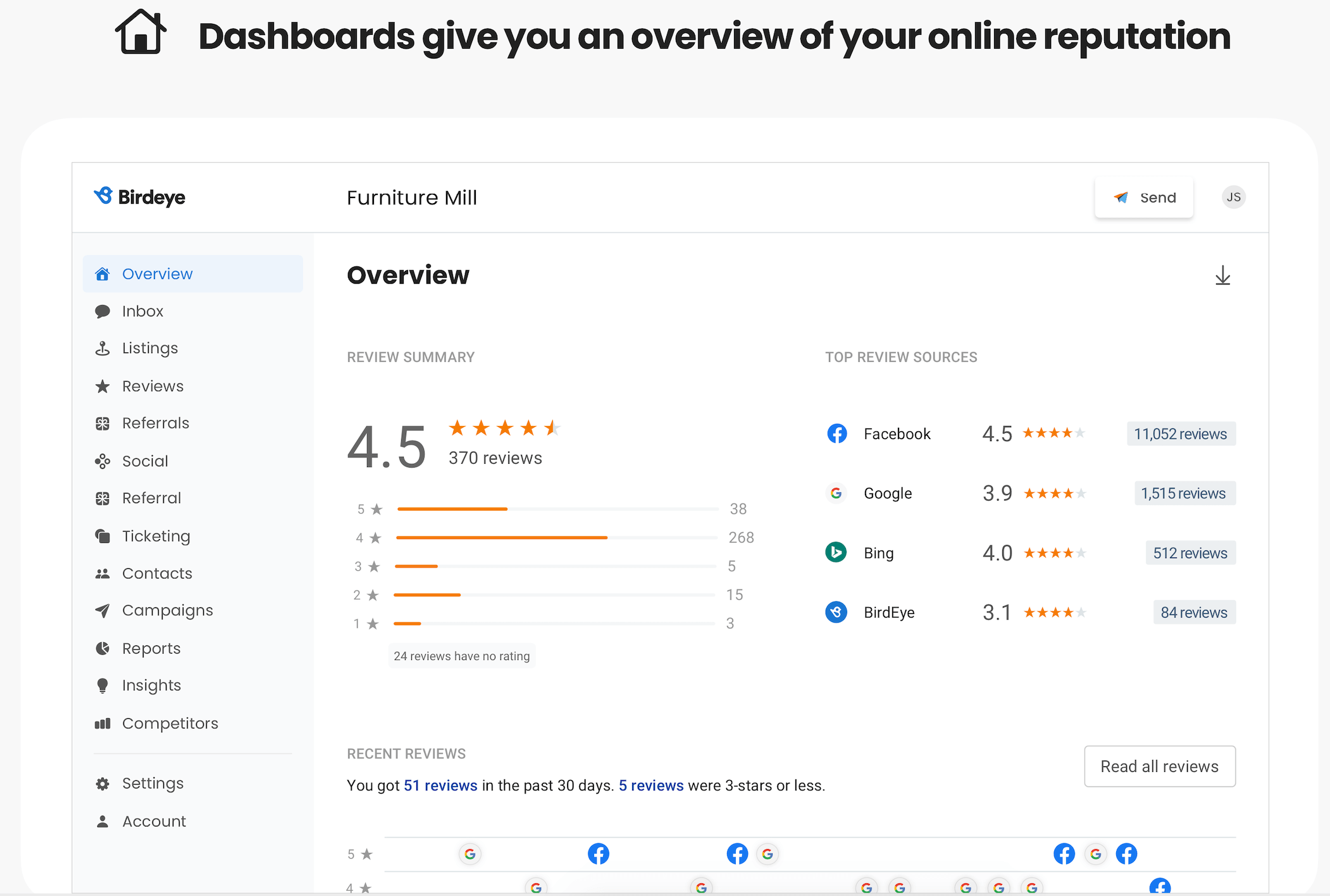The height and width of the screenshot is (896, 1330).
Task: Click the Send button
Action: 1144,197
